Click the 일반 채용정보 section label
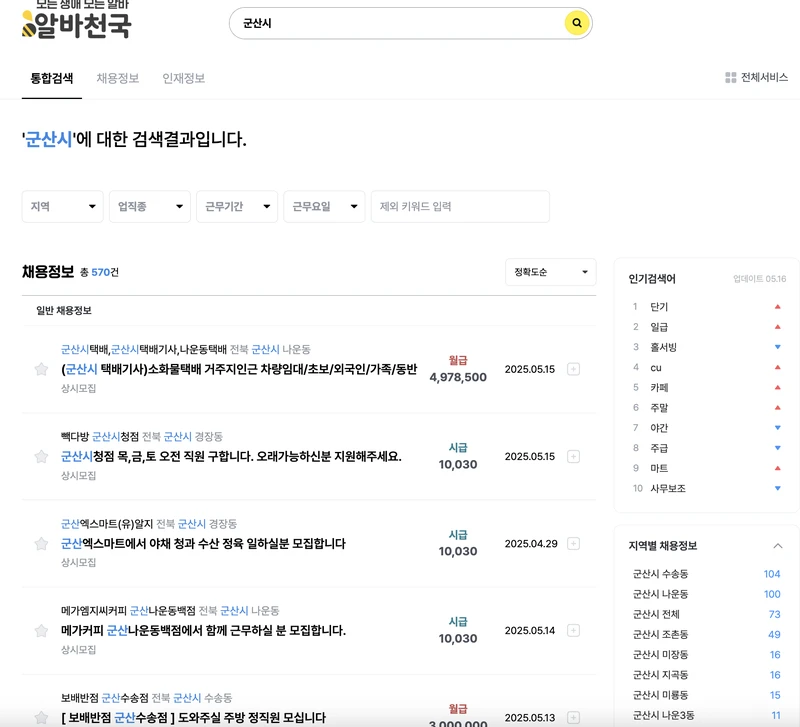The height and width of the screenshot is (727, 800). point(64,311)
